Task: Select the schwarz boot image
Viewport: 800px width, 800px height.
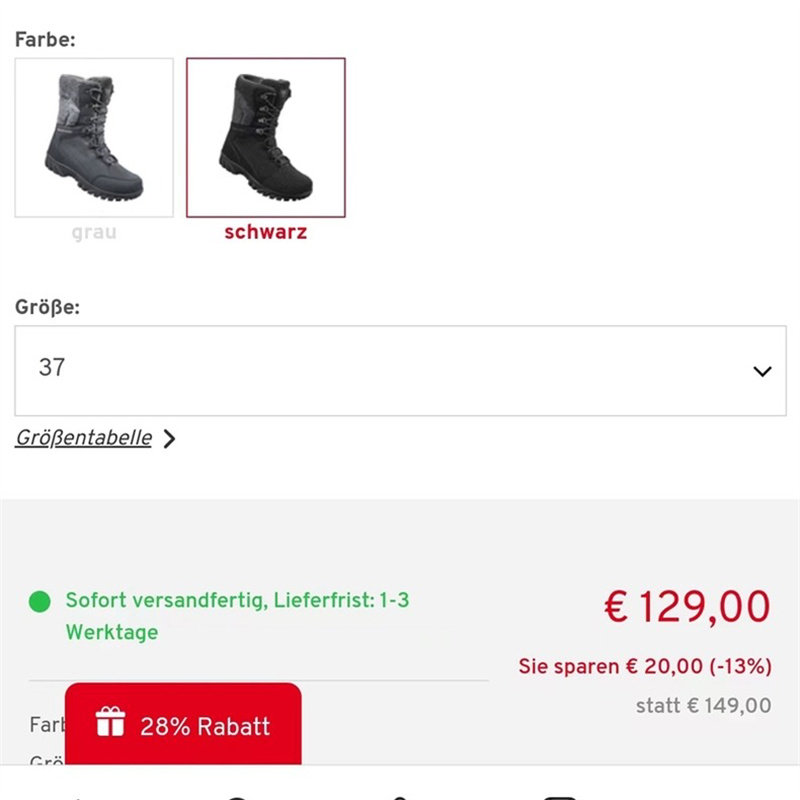Action: (x=266, y=137)
